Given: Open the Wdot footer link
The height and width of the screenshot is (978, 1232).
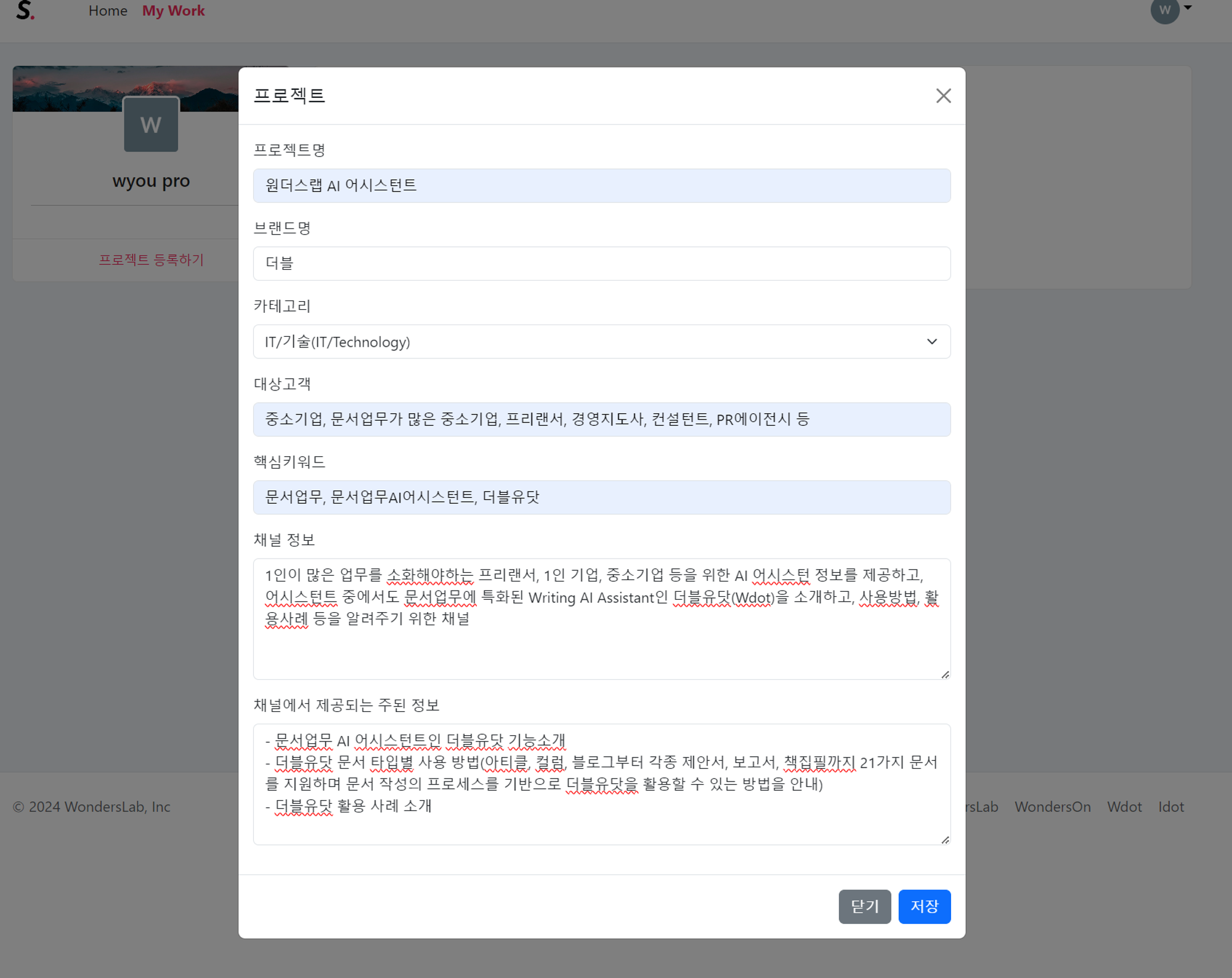Looking at the screenshot, I should coord(1124,807).
